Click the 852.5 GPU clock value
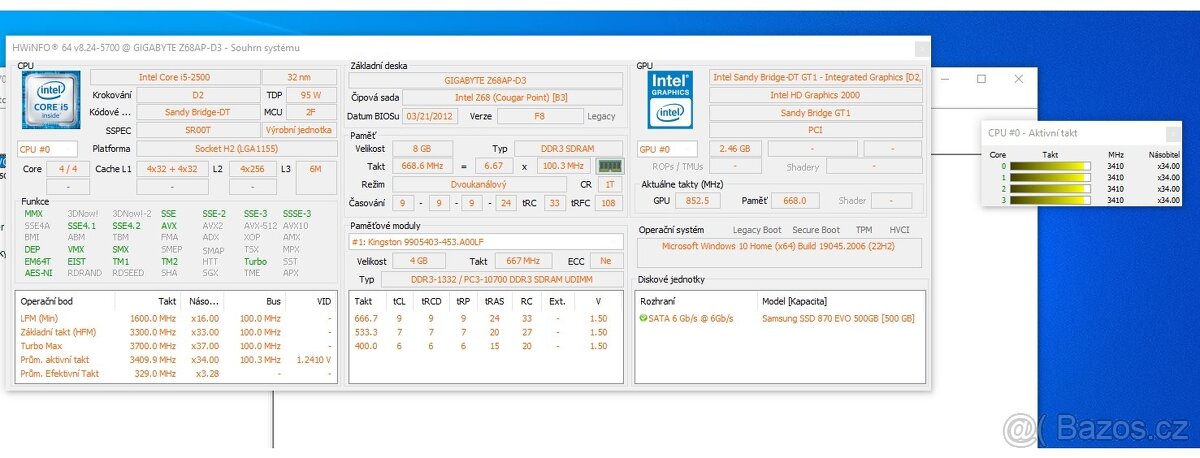The image size is (1200, 458). pyautogui.click(x=698, y=200)
